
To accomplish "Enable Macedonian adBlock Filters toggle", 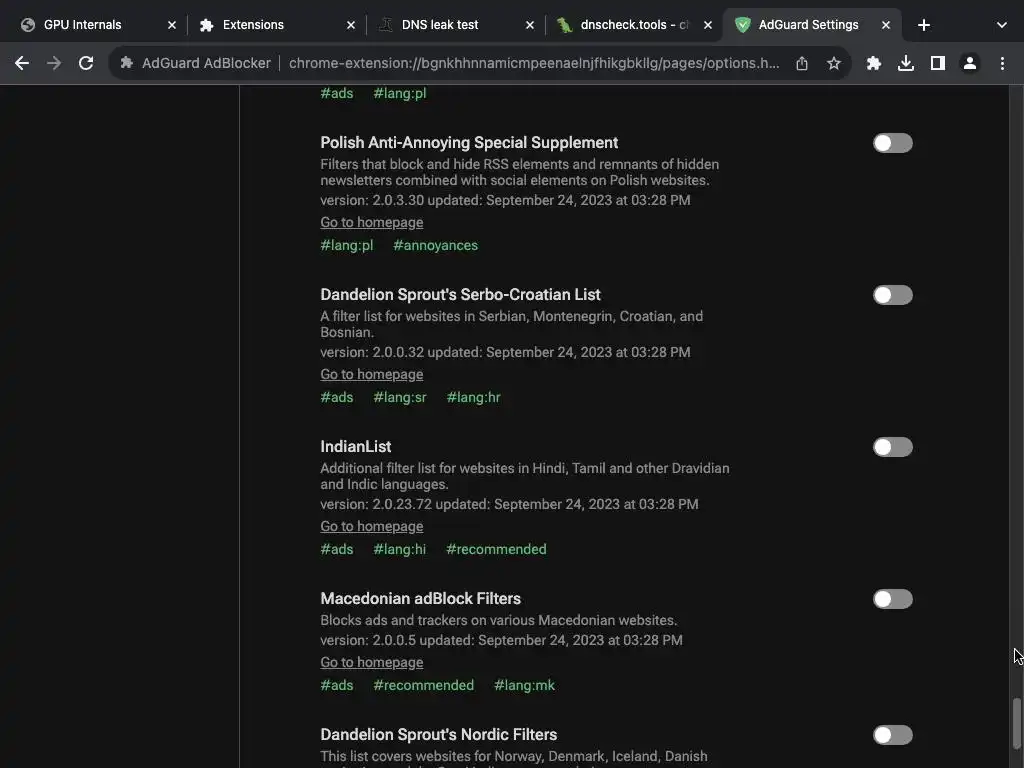I will [x=892, y=599].
